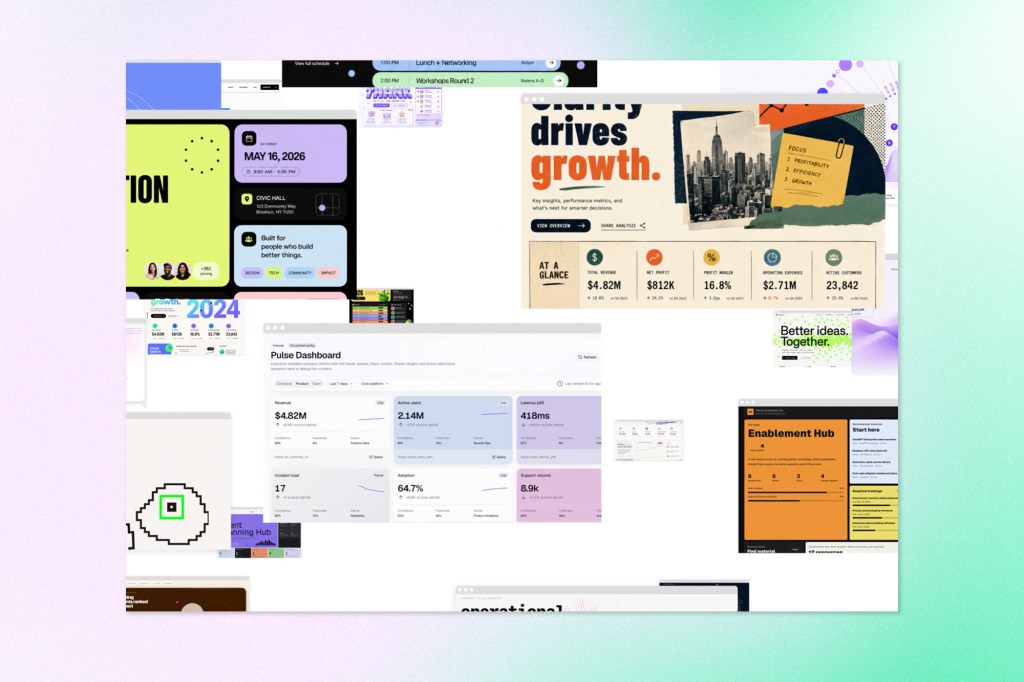
Task: Click the 23,842 Active Customers value
Action: (x=842, y=285)
